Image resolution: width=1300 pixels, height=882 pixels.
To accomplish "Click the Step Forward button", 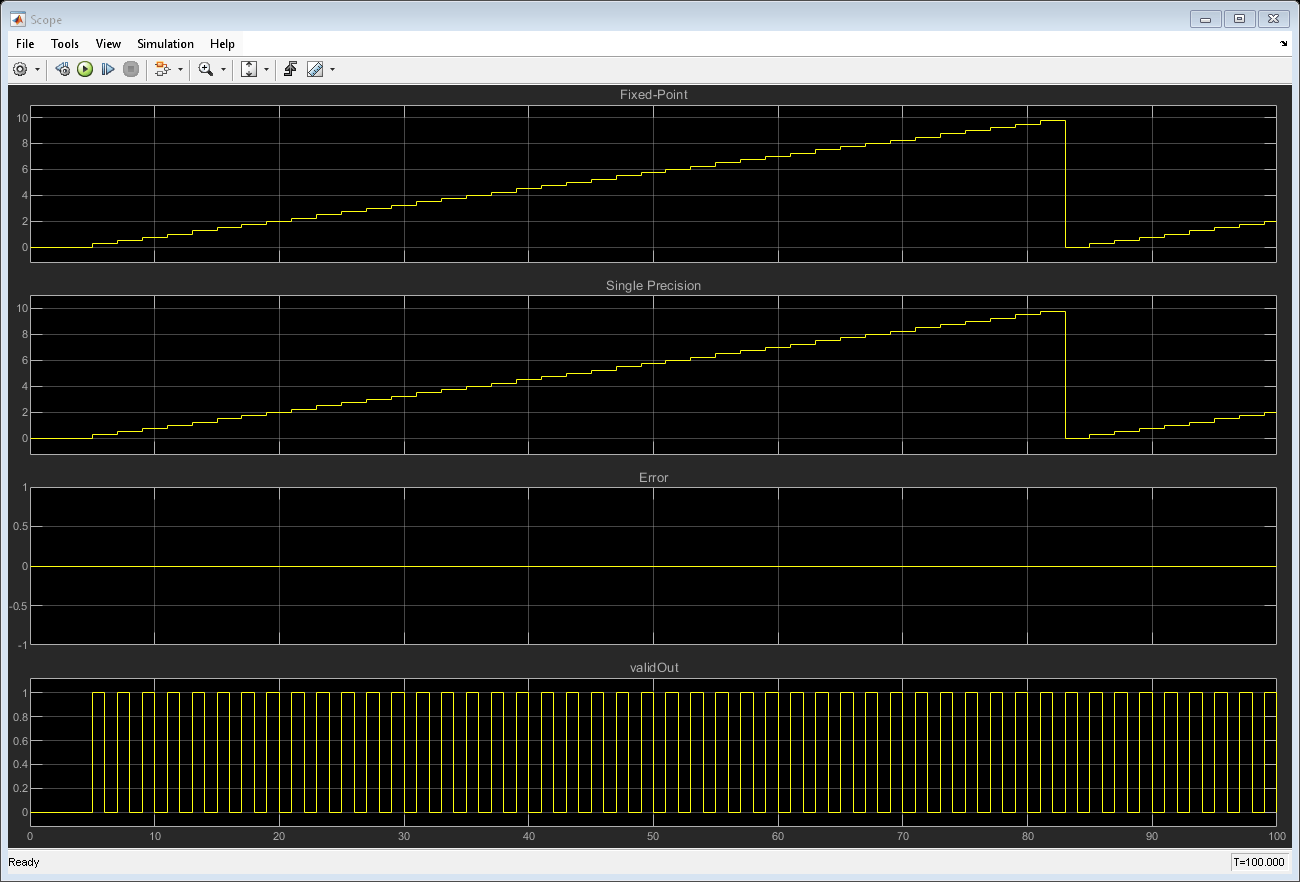I will (108, 69).
